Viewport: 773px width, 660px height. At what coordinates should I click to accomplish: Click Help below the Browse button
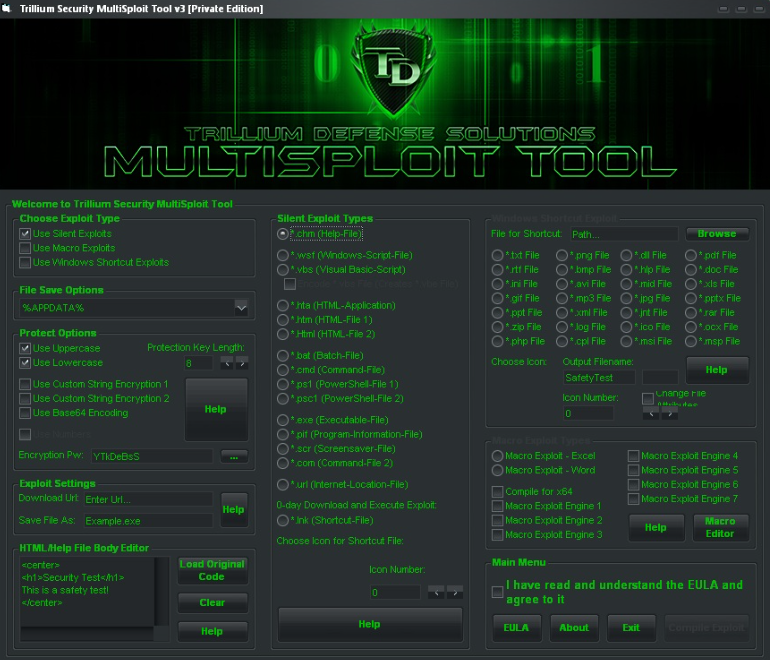click(x=717, y=370)
